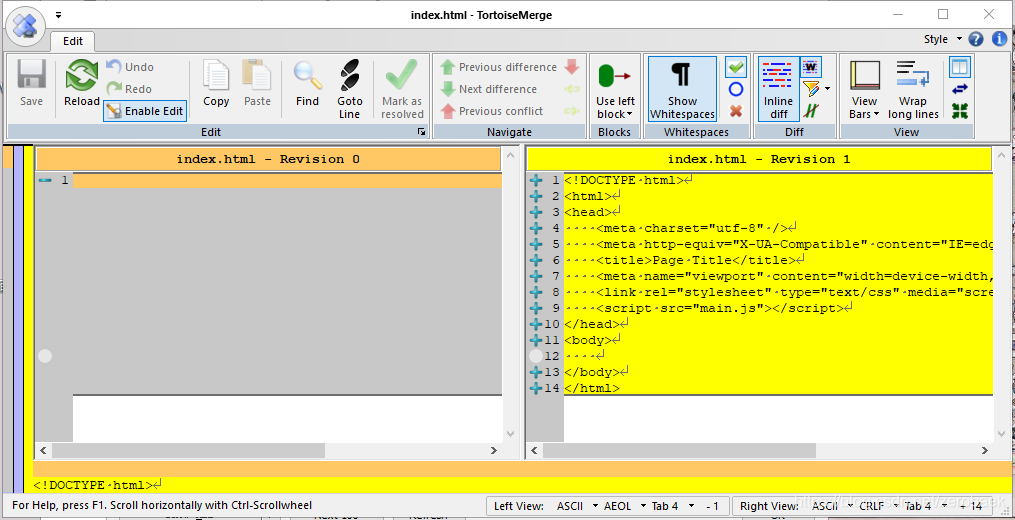Select the green checkmark compare-whitespaces option
Screen dimensions: 1015x520
coord(736,67)
